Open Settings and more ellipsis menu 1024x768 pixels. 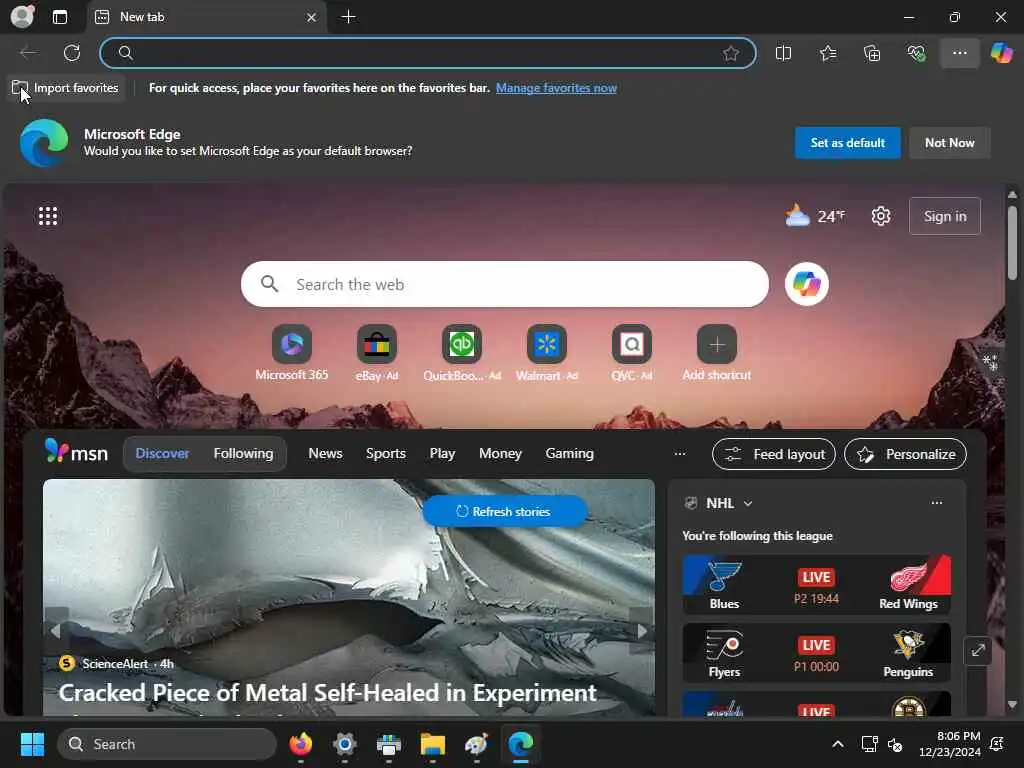(x=959, y=53)
